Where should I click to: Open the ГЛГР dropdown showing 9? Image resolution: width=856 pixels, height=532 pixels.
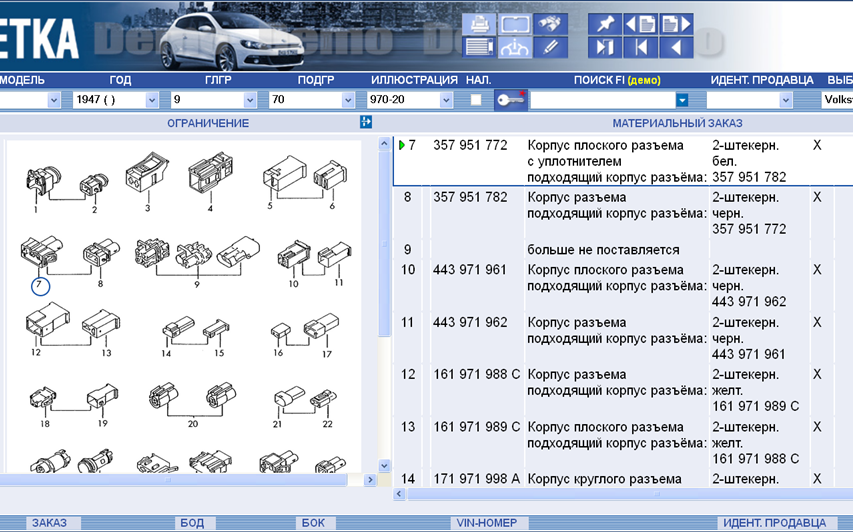pyautogui.click(x=249, y=100)
